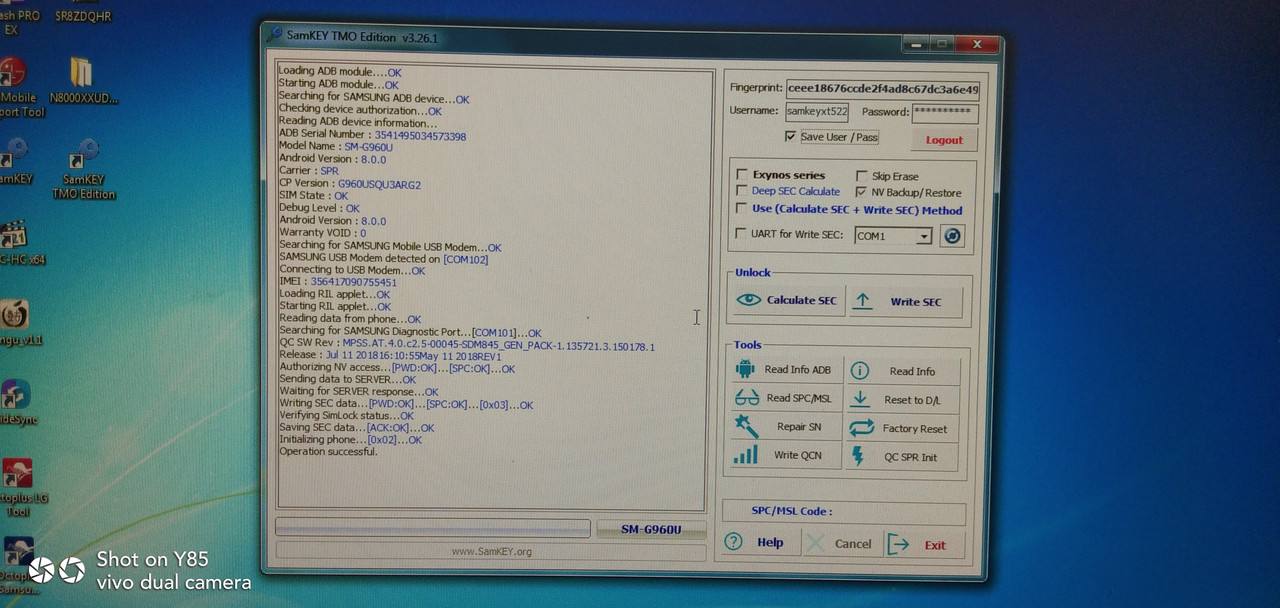Click Read Info ADB tool button
This screenshot has width=1280, height=608.
coord(787,369)
